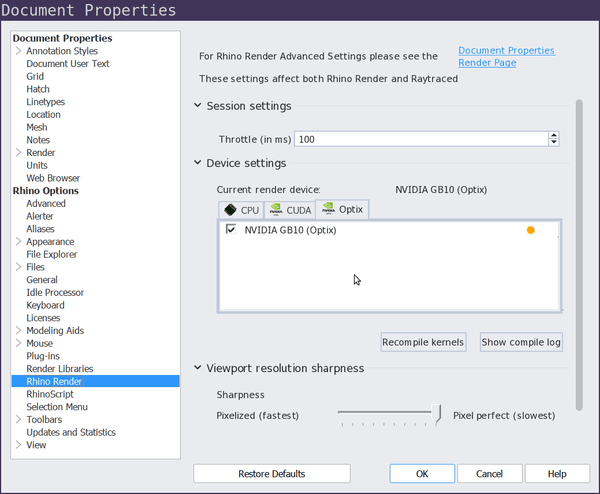Collapse the Session settings section
The image size is (600, 494).
[197, 105]
